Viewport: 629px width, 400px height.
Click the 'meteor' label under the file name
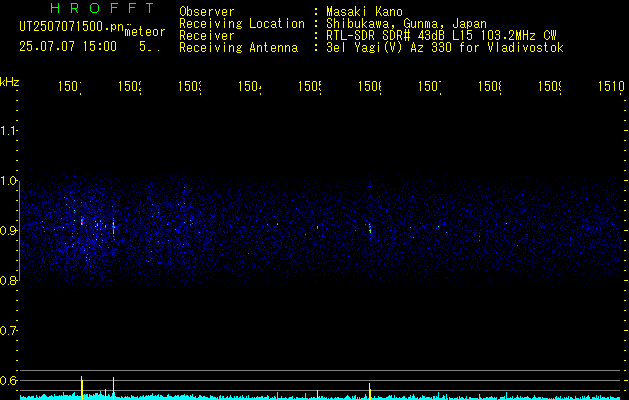(145, 32)
